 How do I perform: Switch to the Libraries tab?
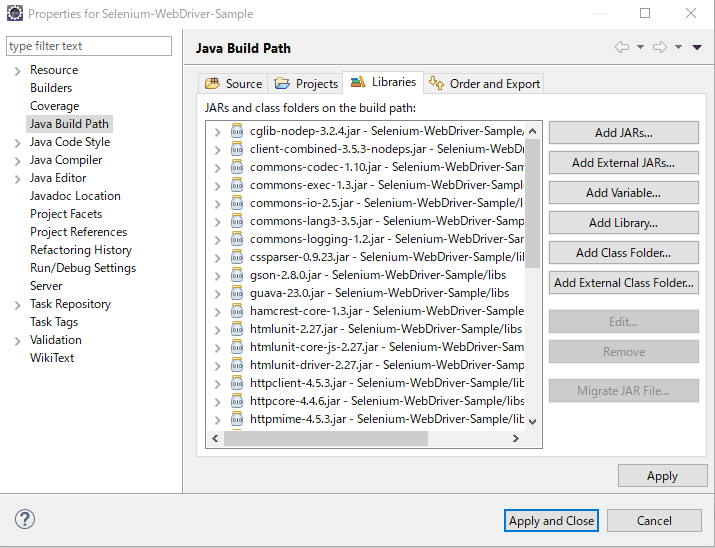(x=383, y=82)
